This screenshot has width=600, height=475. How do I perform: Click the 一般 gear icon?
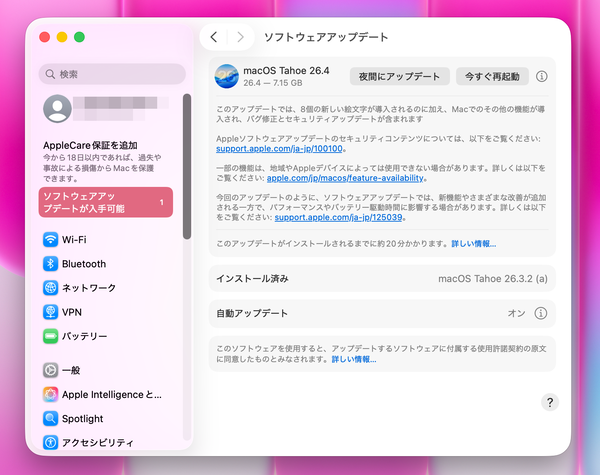(x=50, y=370)
